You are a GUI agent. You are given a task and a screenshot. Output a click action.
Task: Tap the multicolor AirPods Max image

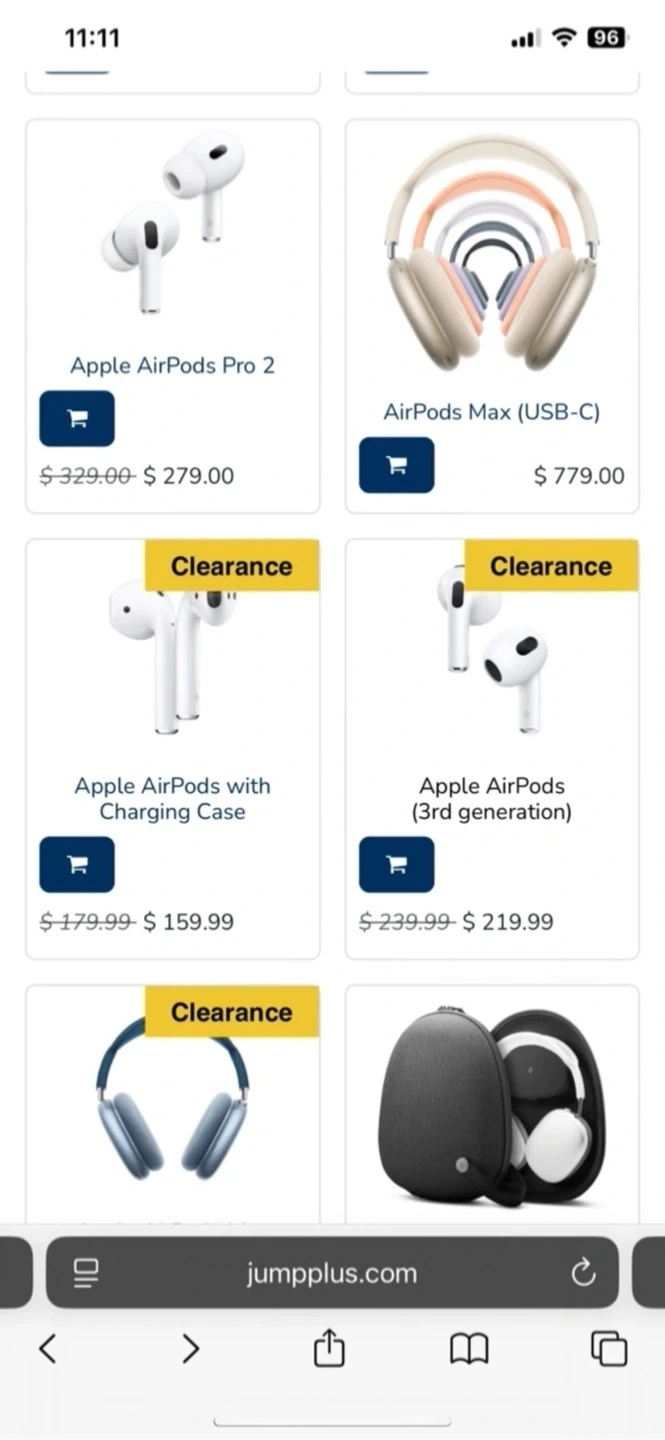pyautogui.click(x=491, y=250)
